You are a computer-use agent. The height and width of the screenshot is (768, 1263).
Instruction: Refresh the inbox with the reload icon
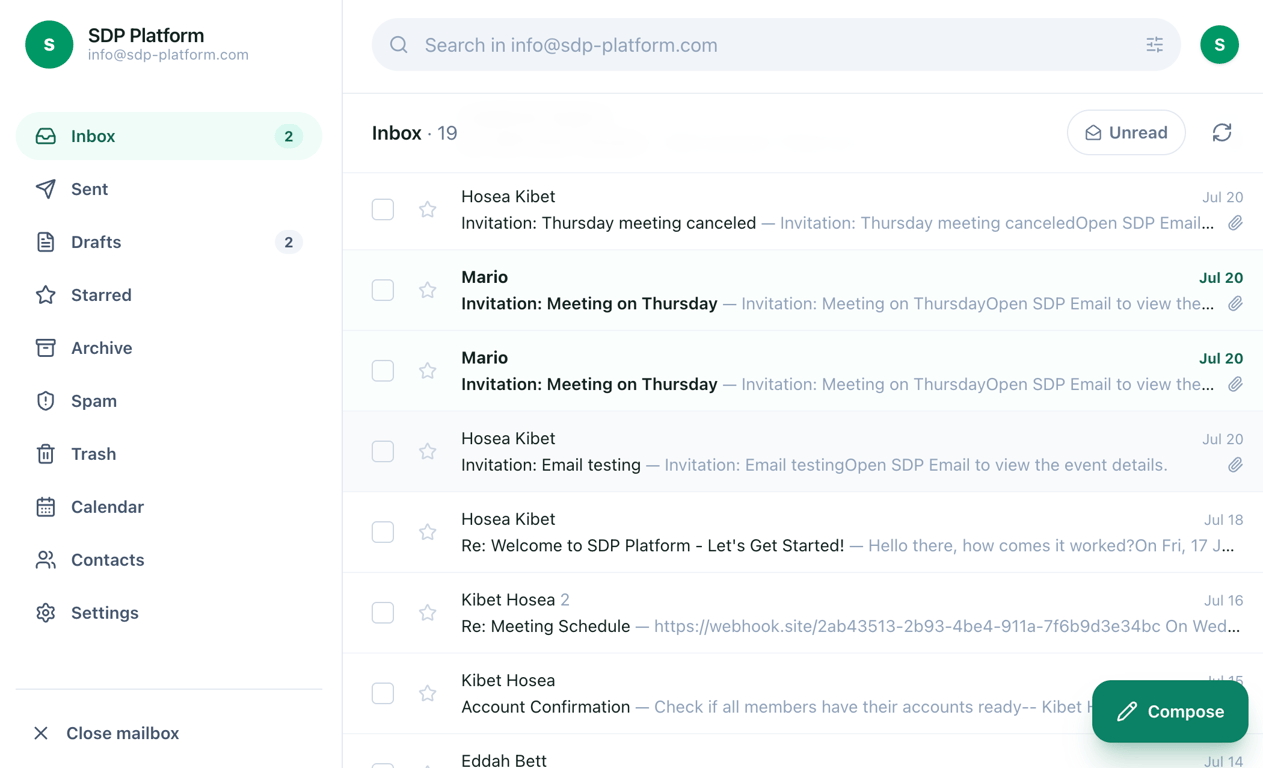(1222, 133)
